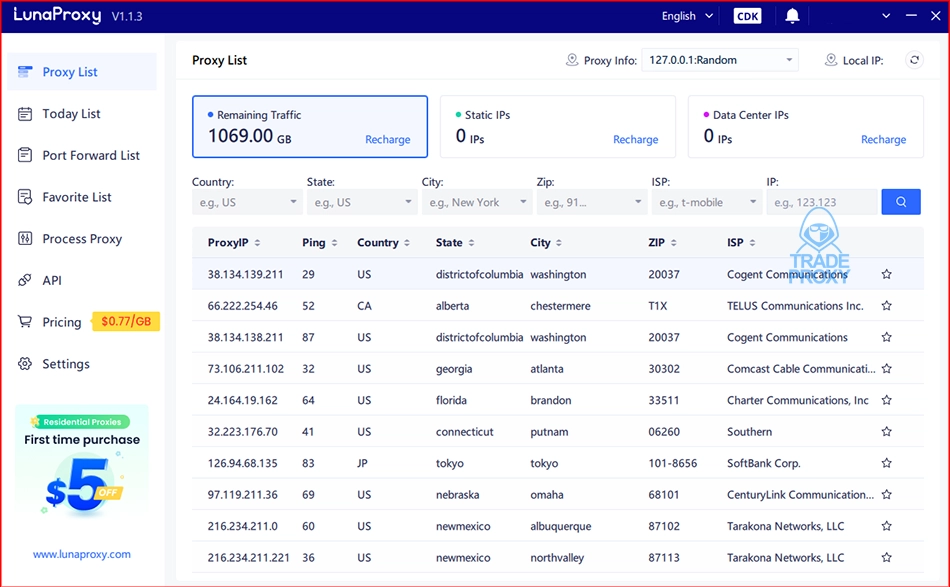This screenshot has height=587, width=950.
Task: Open the First time purchase $5 OFF banner
Action: pyautogui.click(x=82, y=463)
